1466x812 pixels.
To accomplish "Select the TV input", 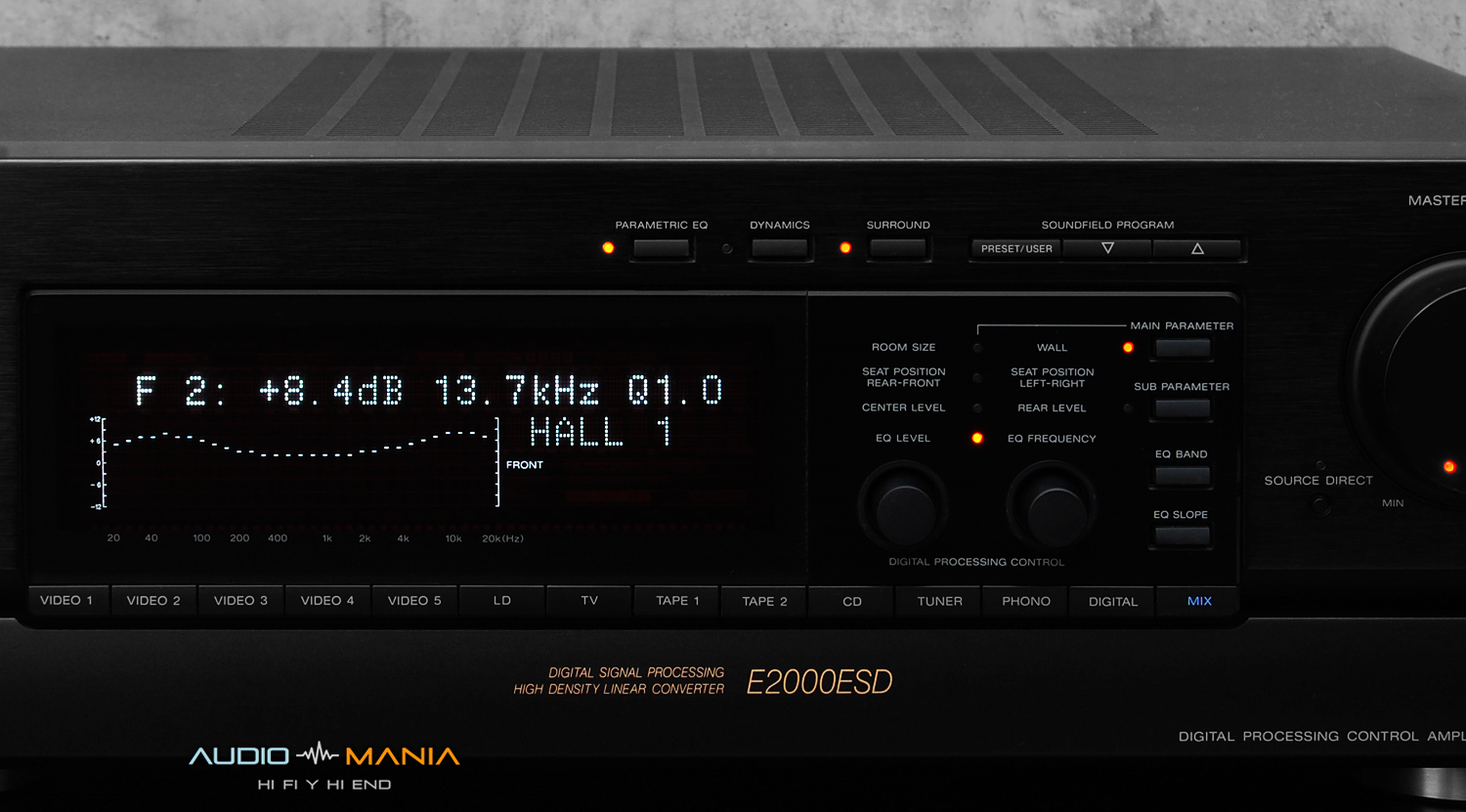I will pos(589,600).
